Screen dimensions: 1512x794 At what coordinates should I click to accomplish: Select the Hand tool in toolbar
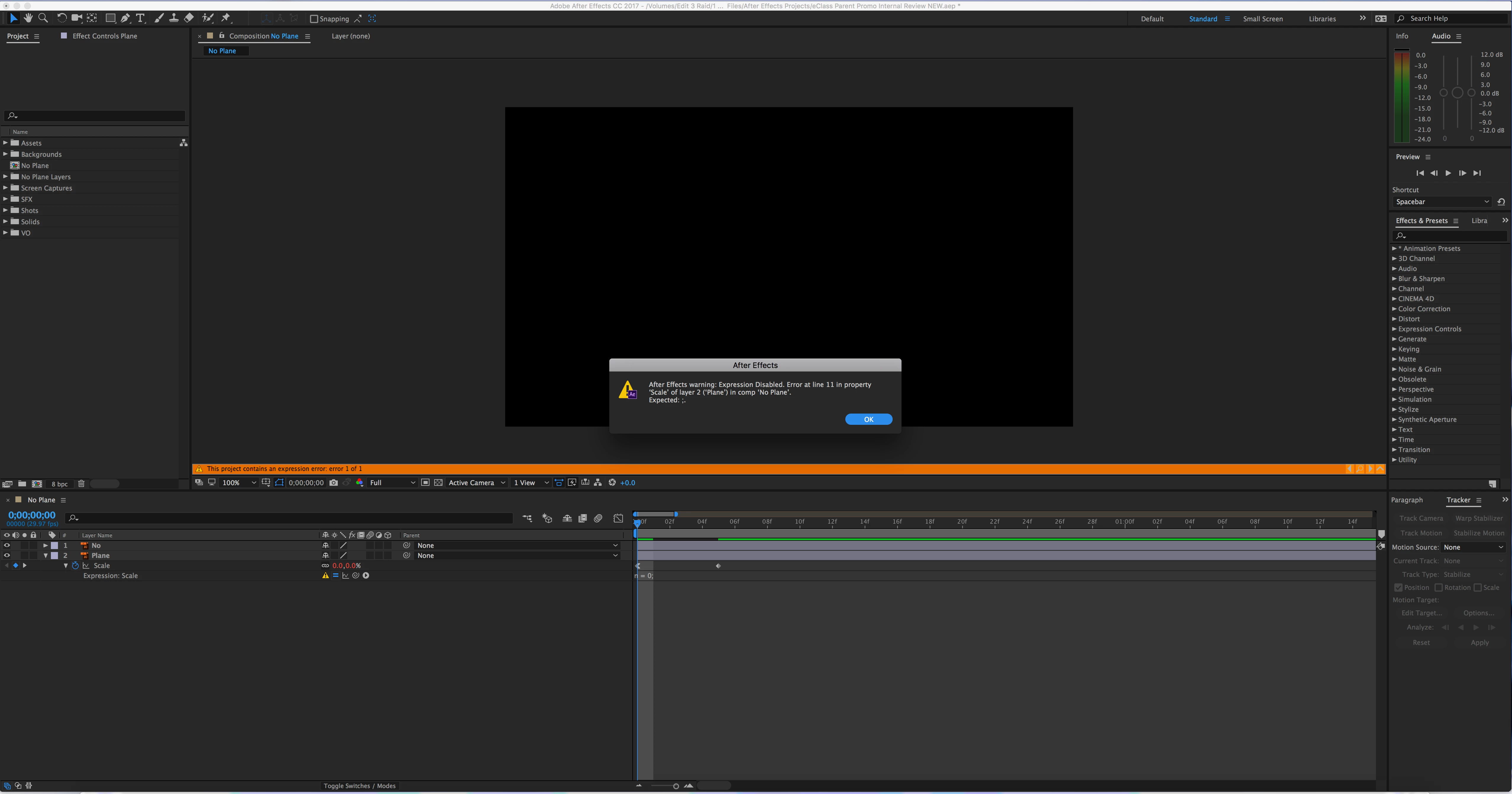28,18
